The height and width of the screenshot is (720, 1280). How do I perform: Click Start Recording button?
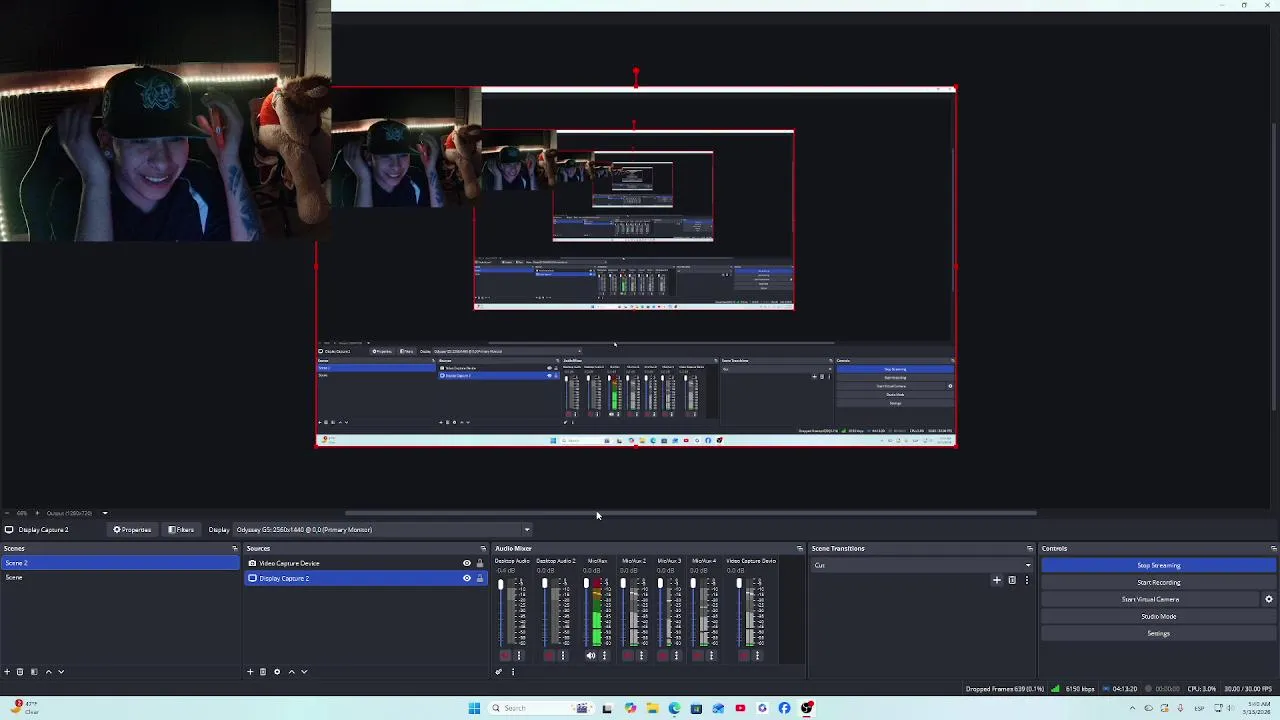tap(1158, 582)
